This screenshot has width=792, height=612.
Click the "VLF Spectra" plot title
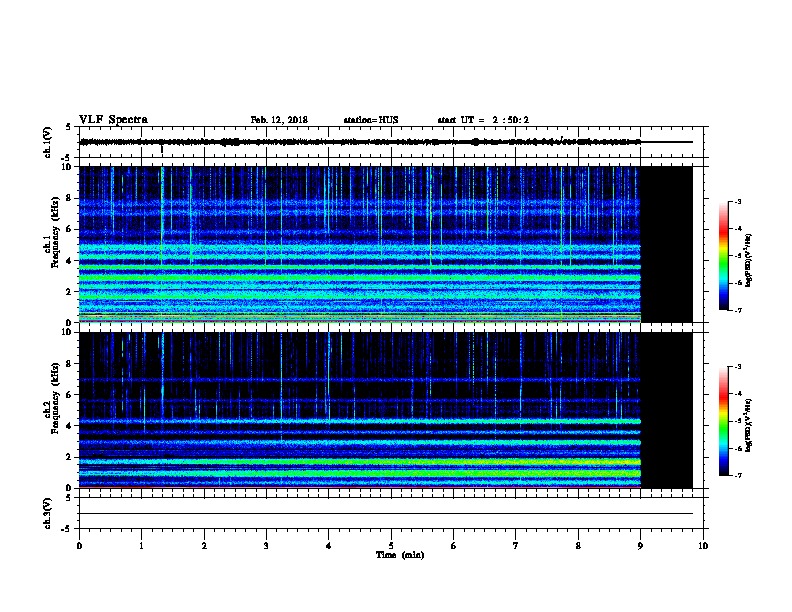pyautogui.click(x=113, y=120)
